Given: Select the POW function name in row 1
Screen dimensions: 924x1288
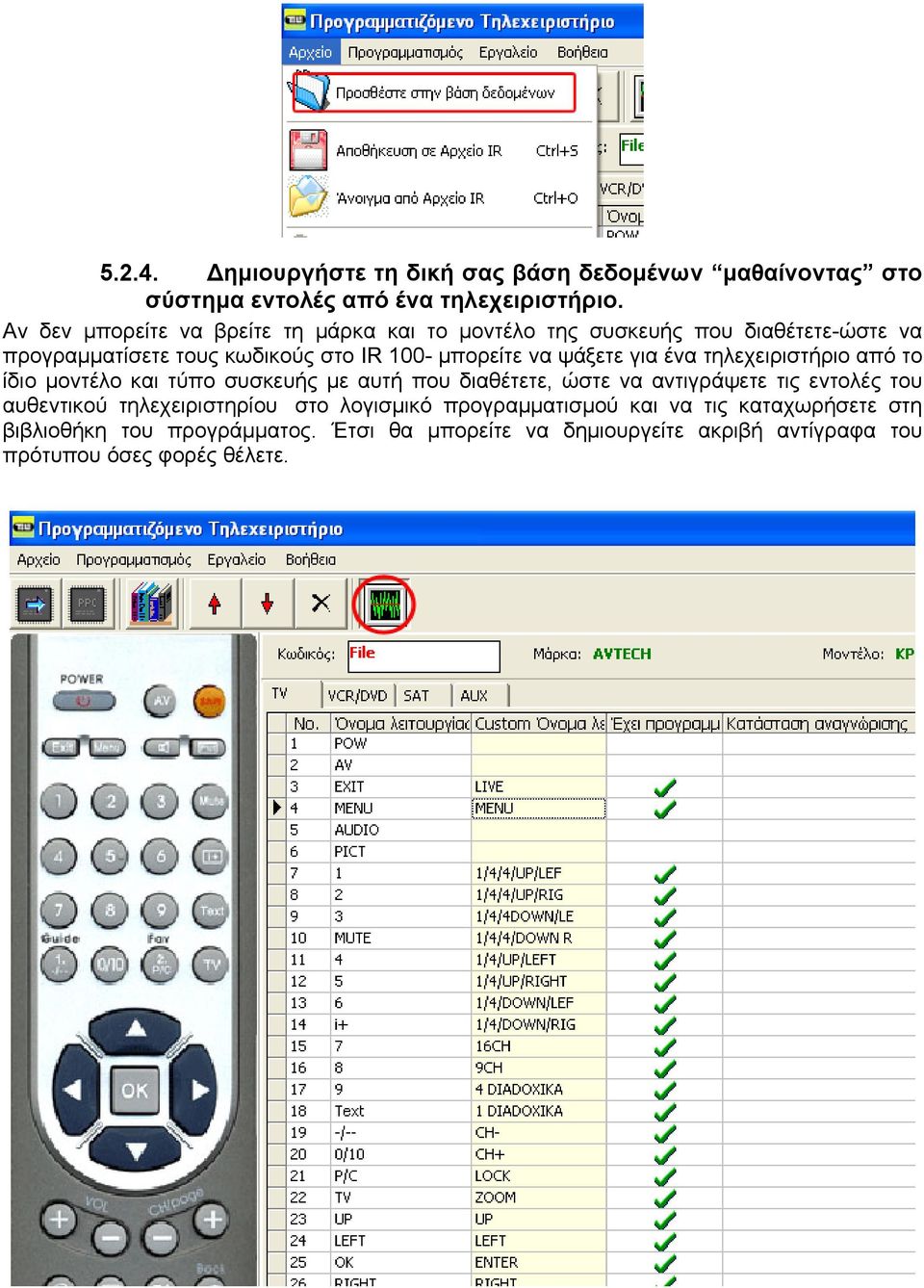Looking at the screenshot, I should 401,743.
